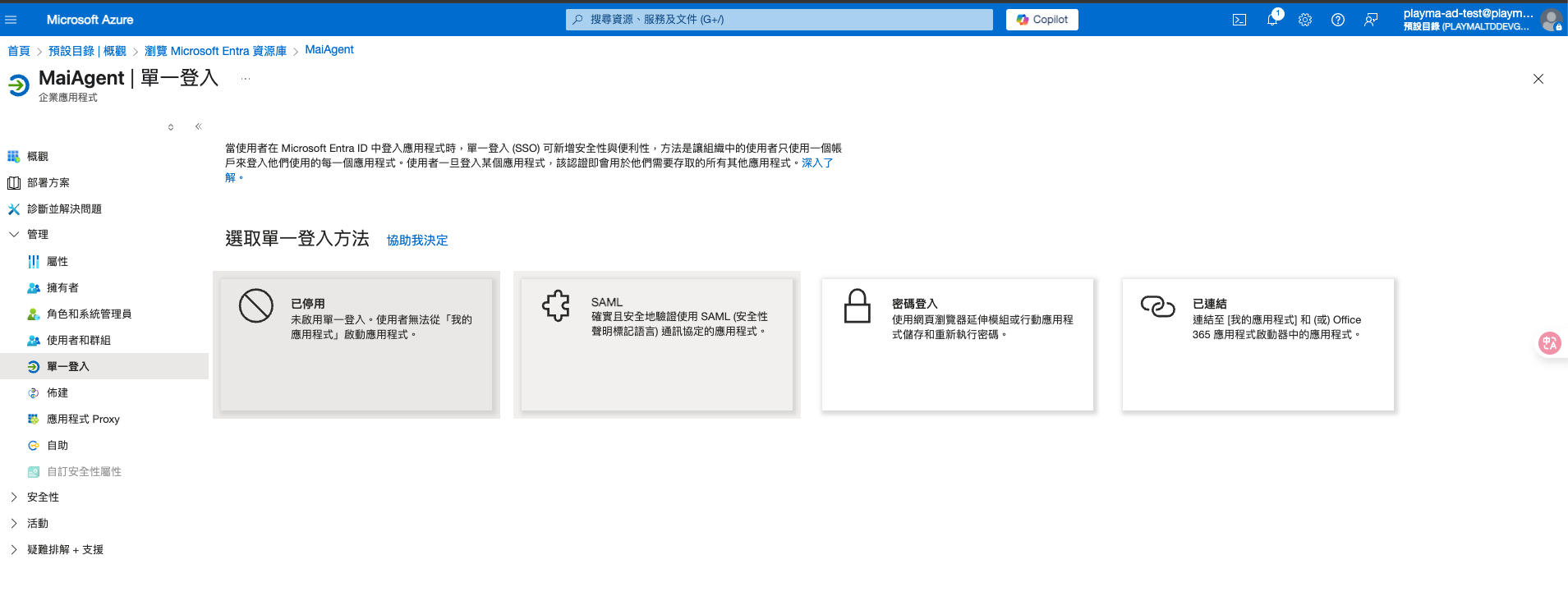Open the more options ellipsis by the title
This screenshot has width=1568, height=596.
[246, 79]
